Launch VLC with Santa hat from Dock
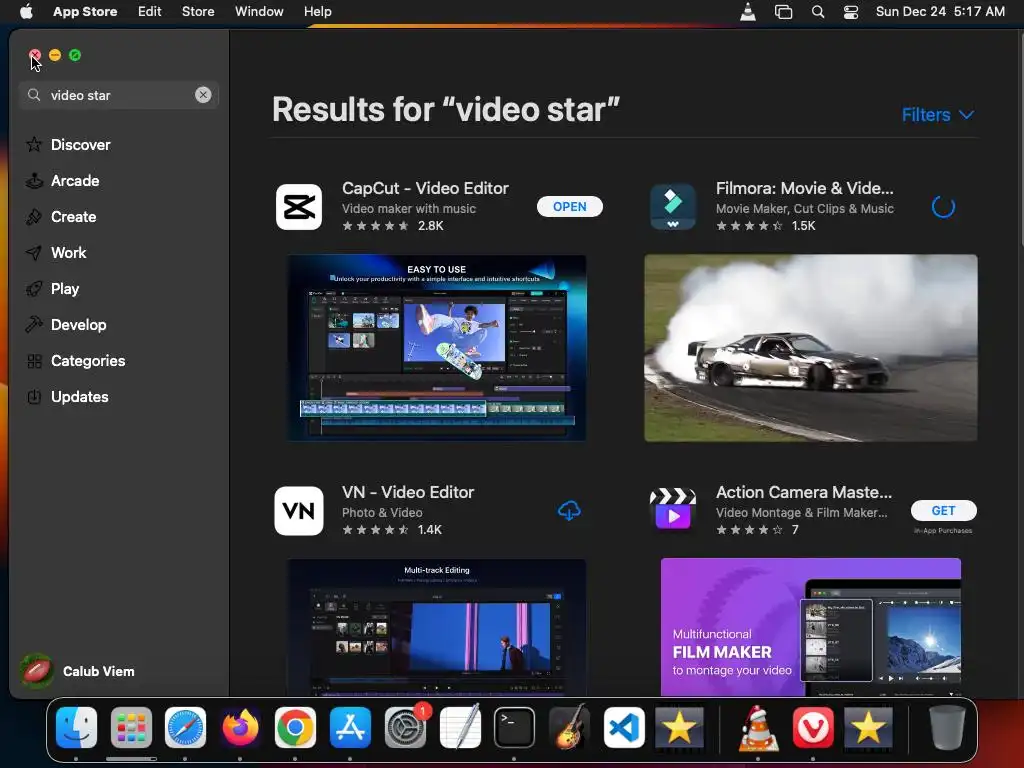Viewport: 1024px width, 768px height. (758, 727)
